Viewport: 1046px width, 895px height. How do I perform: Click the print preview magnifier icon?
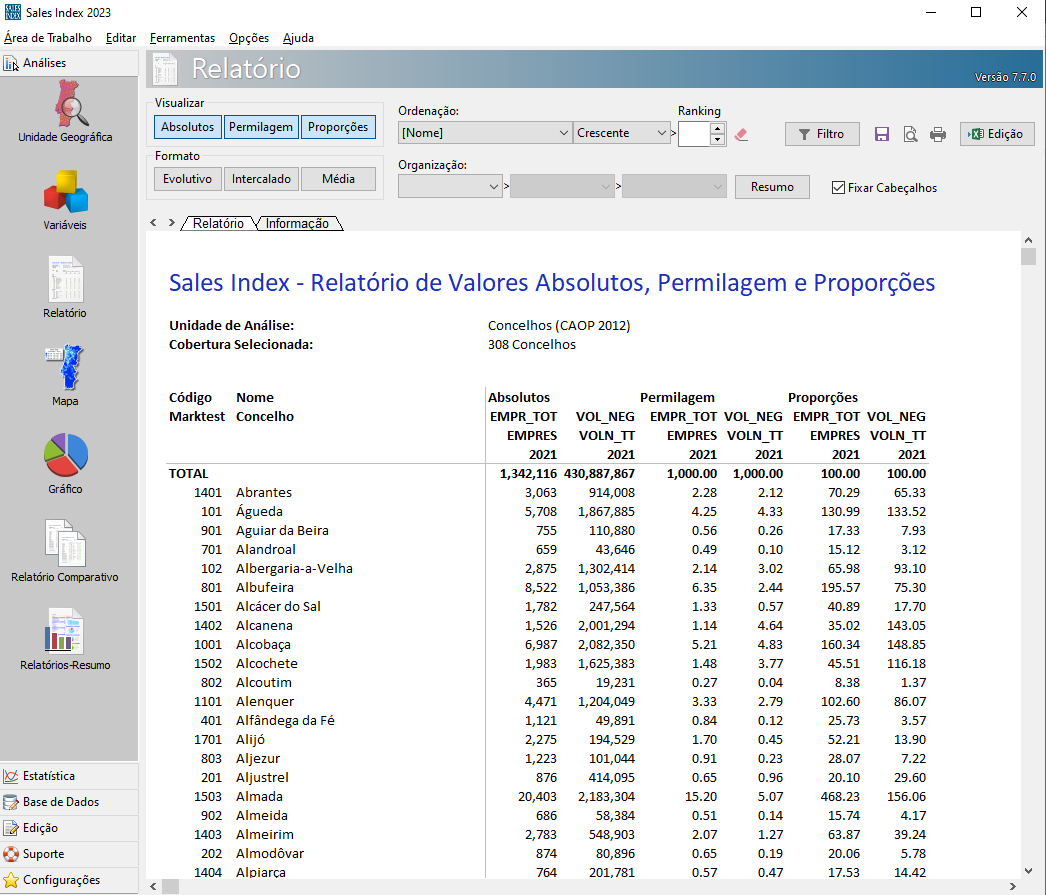pos(910,134)
